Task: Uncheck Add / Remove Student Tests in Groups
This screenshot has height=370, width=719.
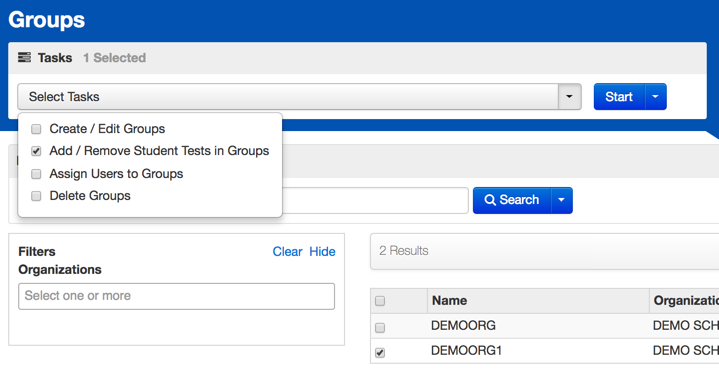Action: tap(36, 151)
